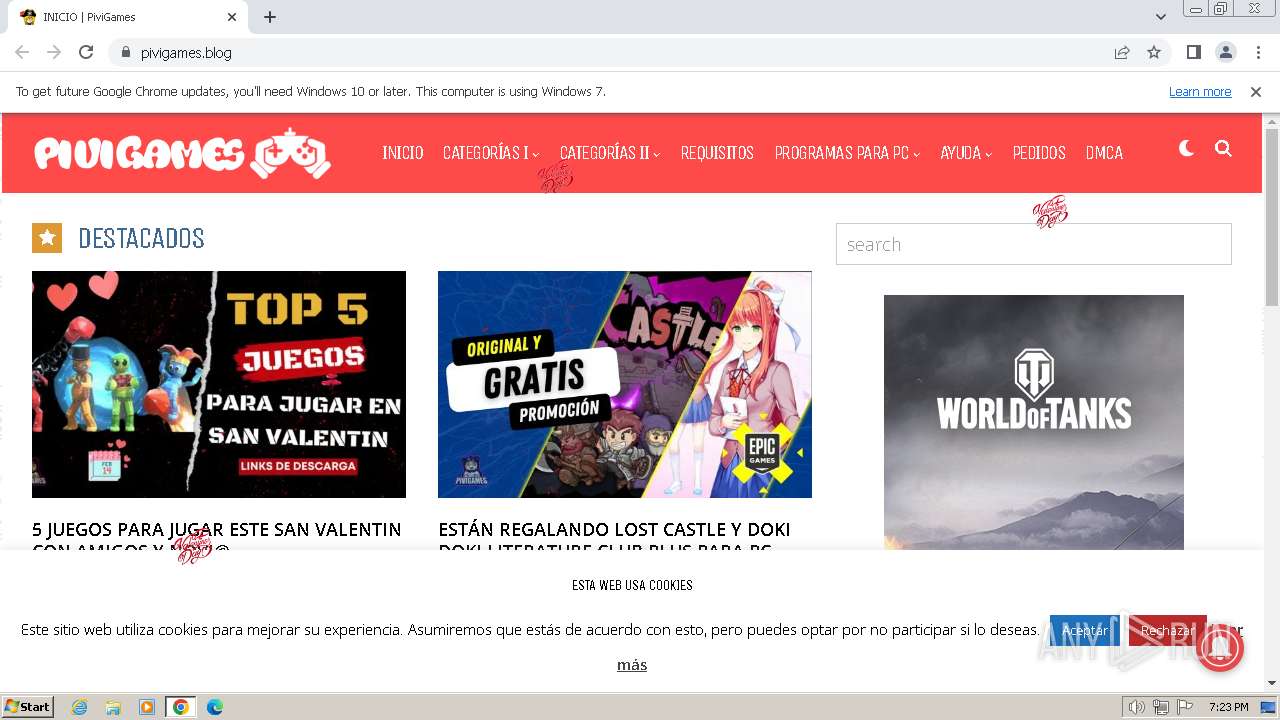
Task: Open the tab search dropdown
Action: [1160, 17]
